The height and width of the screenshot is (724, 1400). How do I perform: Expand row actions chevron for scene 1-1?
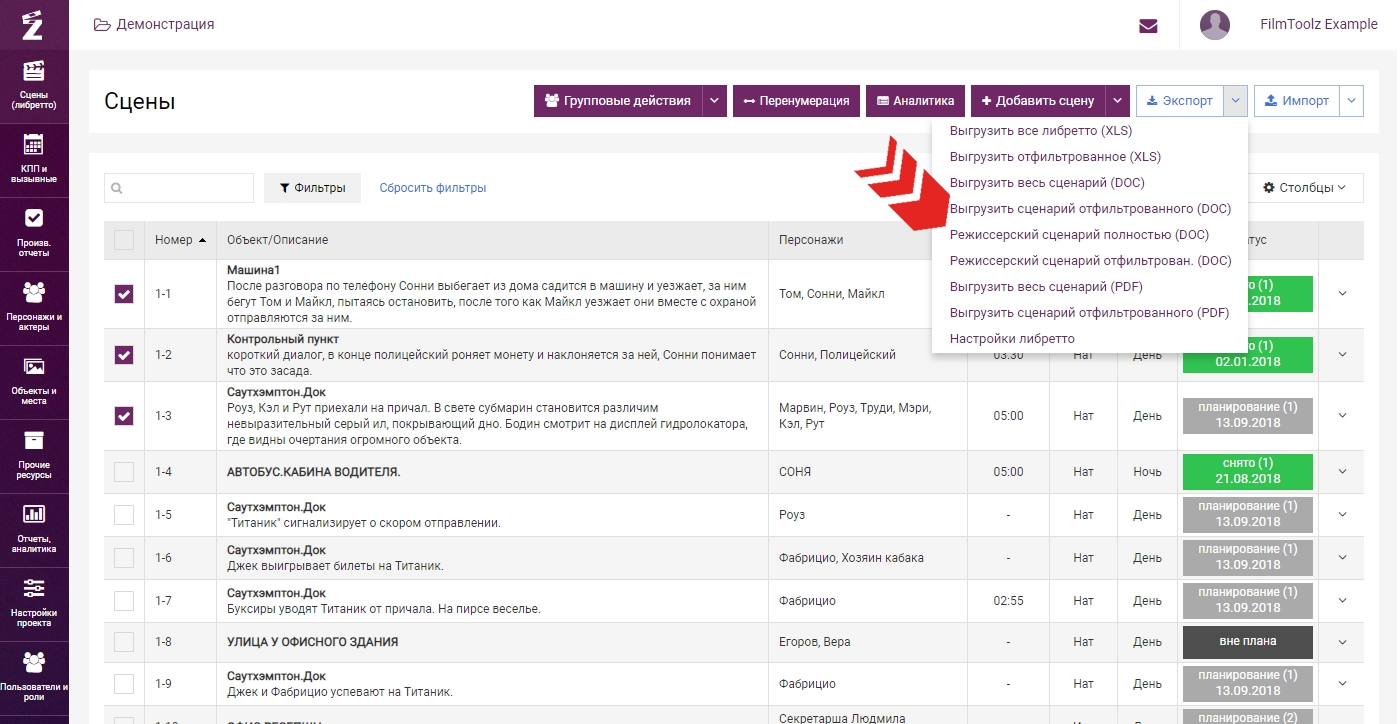(x=1342, y=294)
